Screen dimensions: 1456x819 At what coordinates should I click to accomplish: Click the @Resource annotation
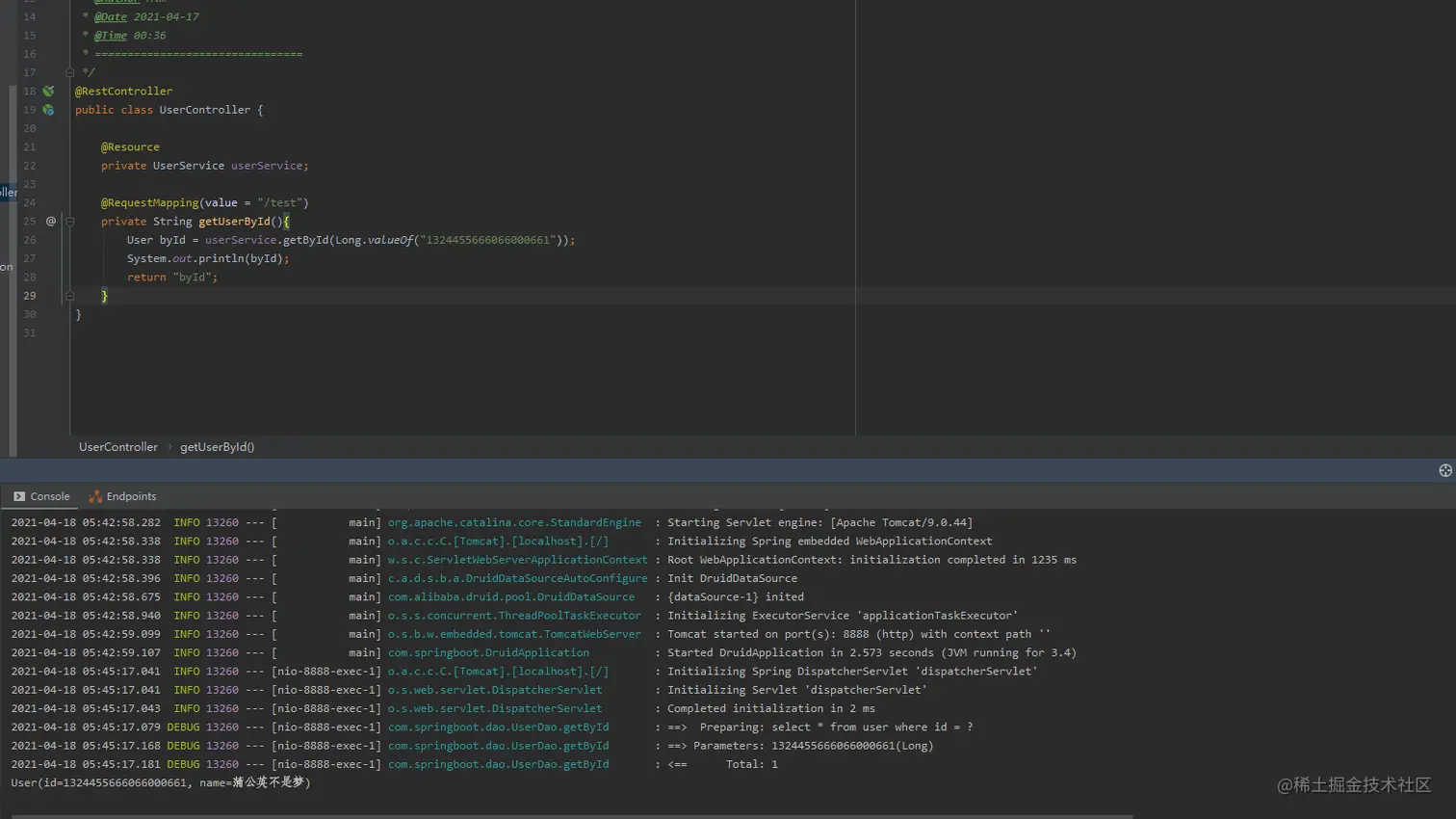[130, 147]
